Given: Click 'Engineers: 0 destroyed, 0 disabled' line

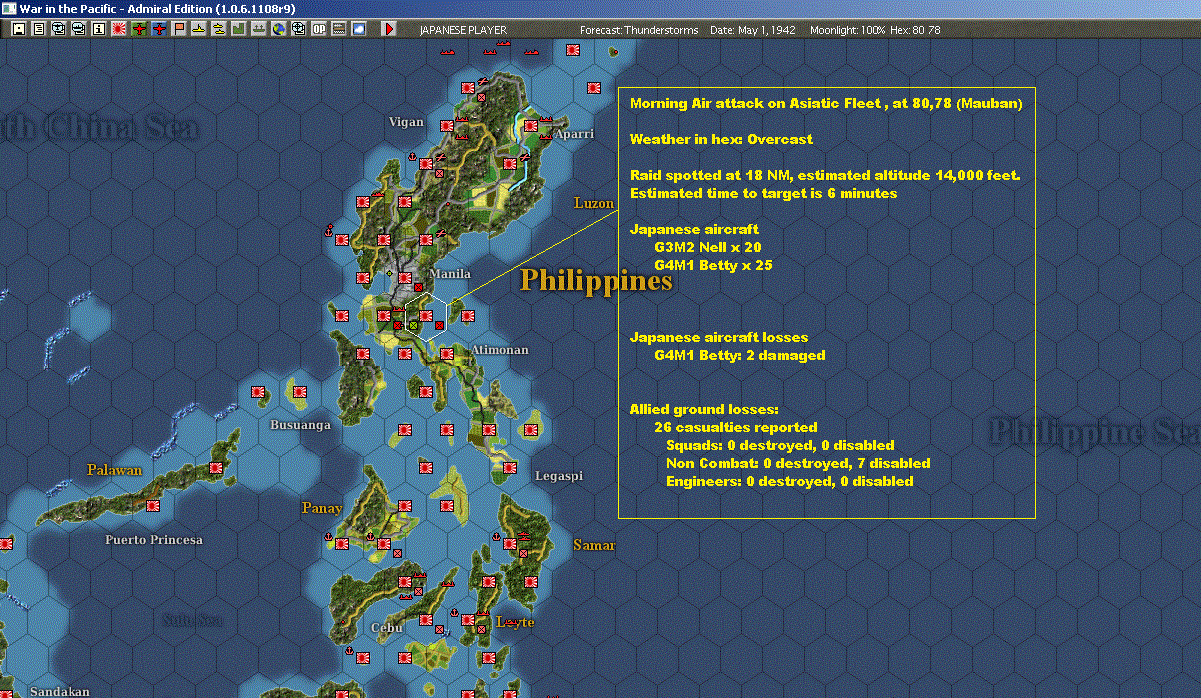Looking at the screenshot, I should click(789, 481).
